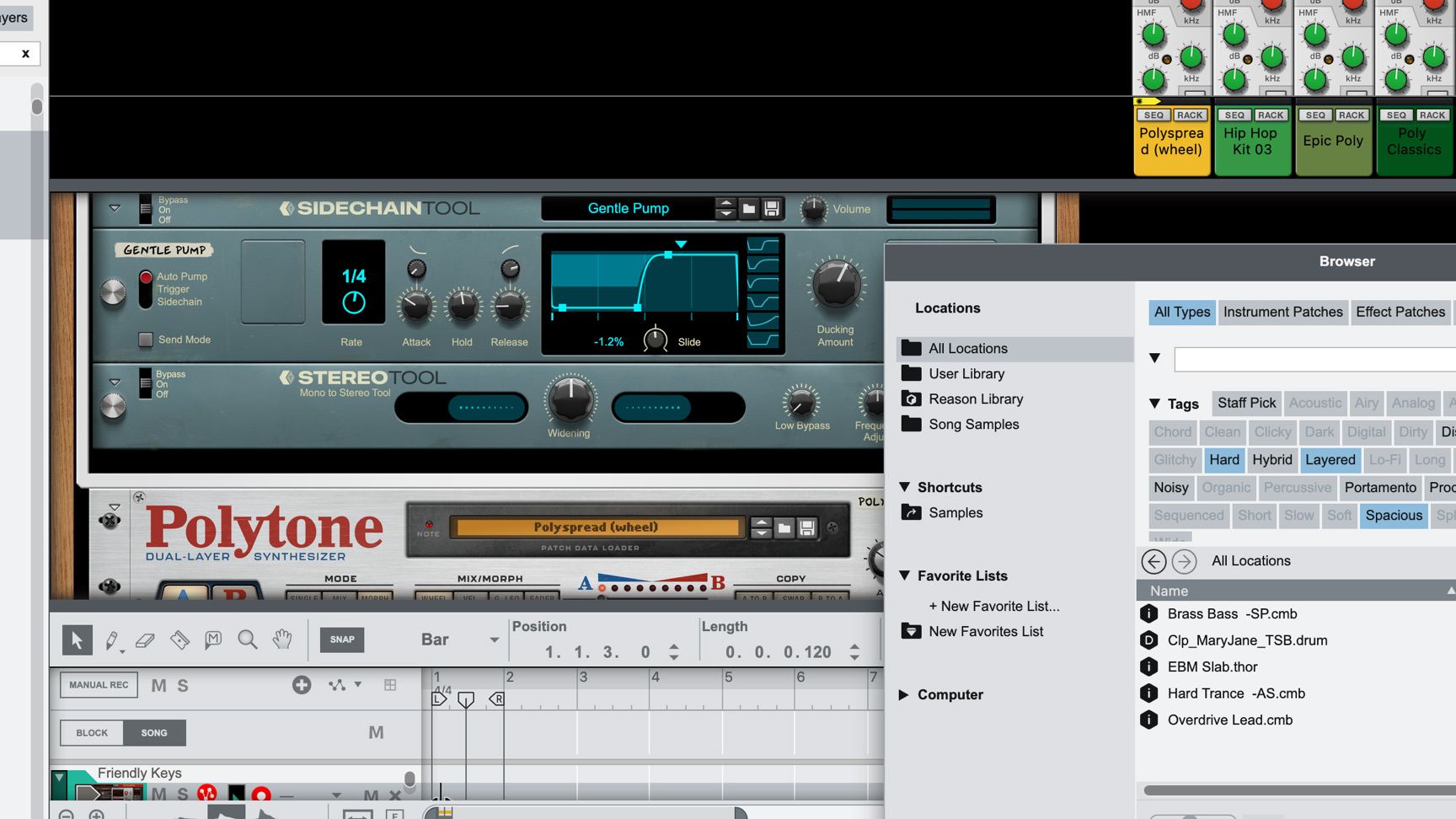The image size is (1456, 819).
Task: Select the Razor tool
Action: 179,640
